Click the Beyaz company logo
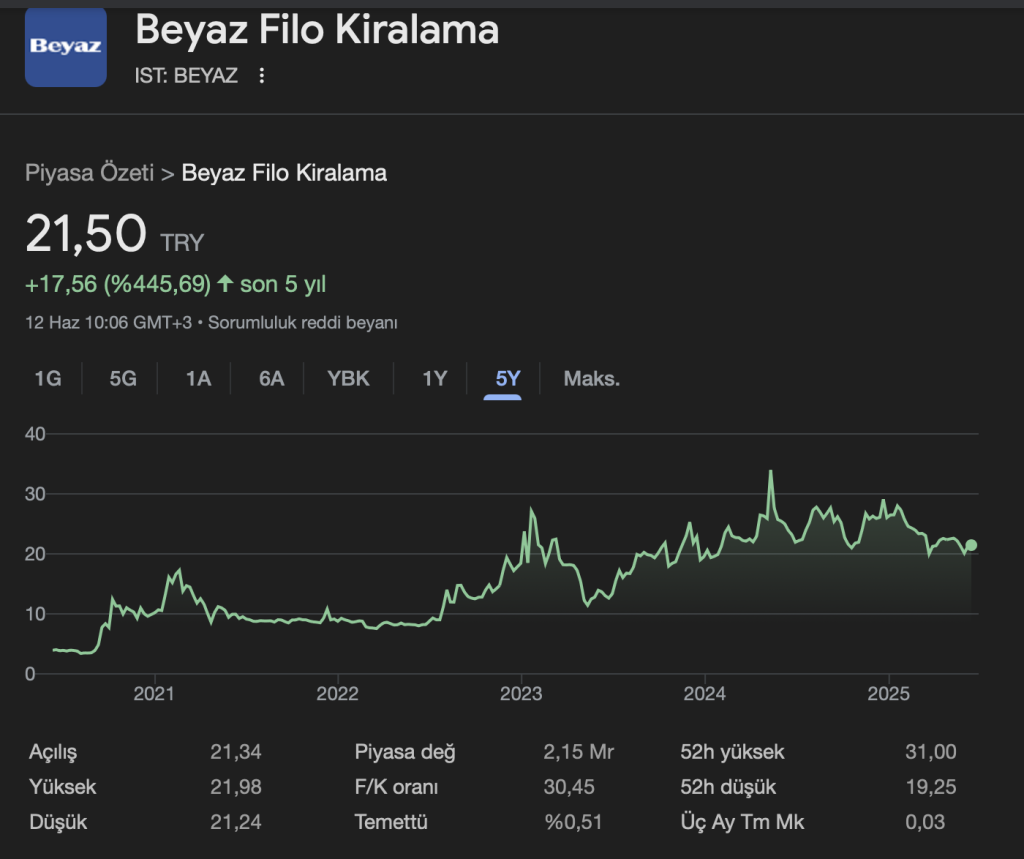The width and height of the screenshot is (1024, 859). [65, 46]
